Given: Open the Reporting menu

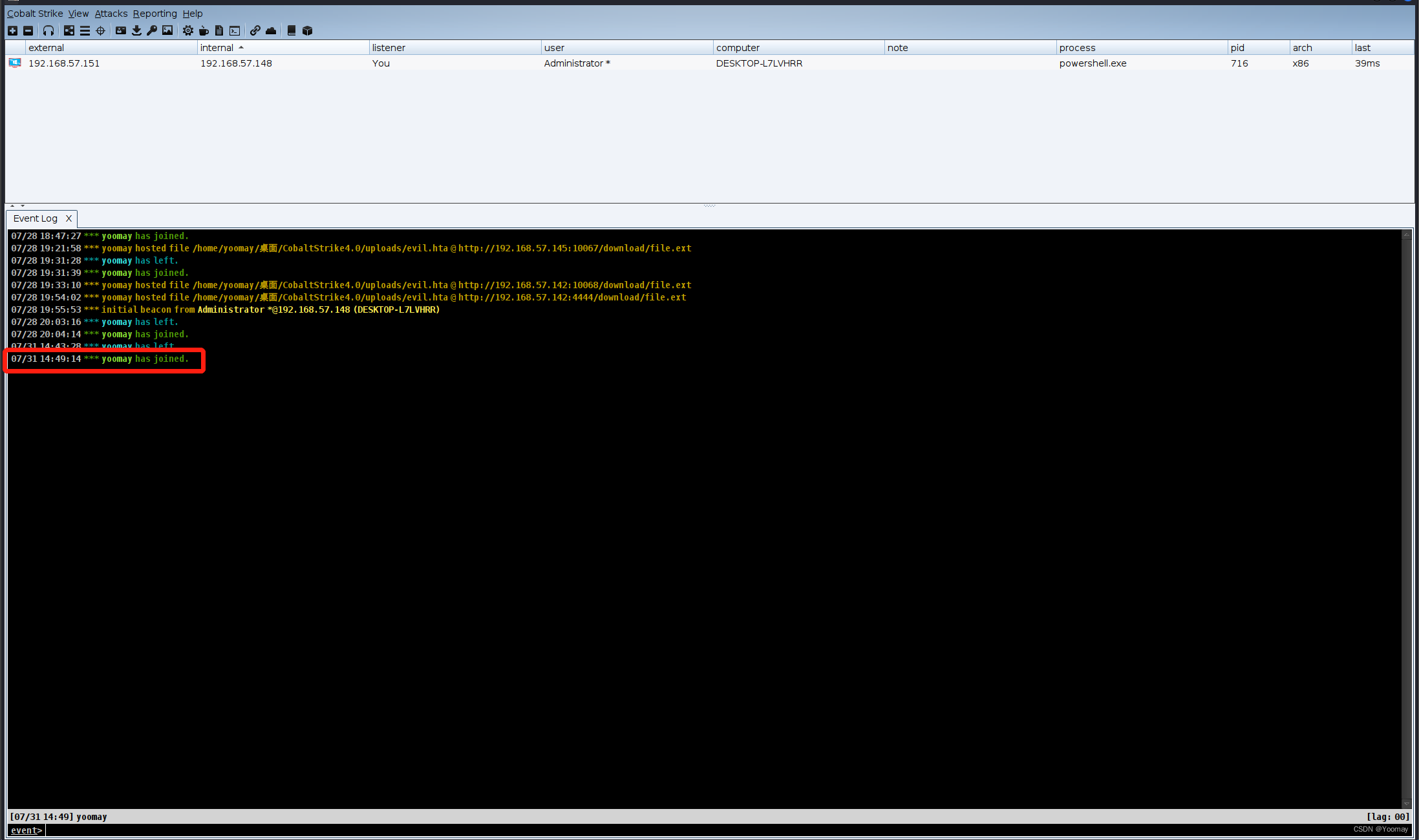Looking at the screenshot, I should pos(155,14).
